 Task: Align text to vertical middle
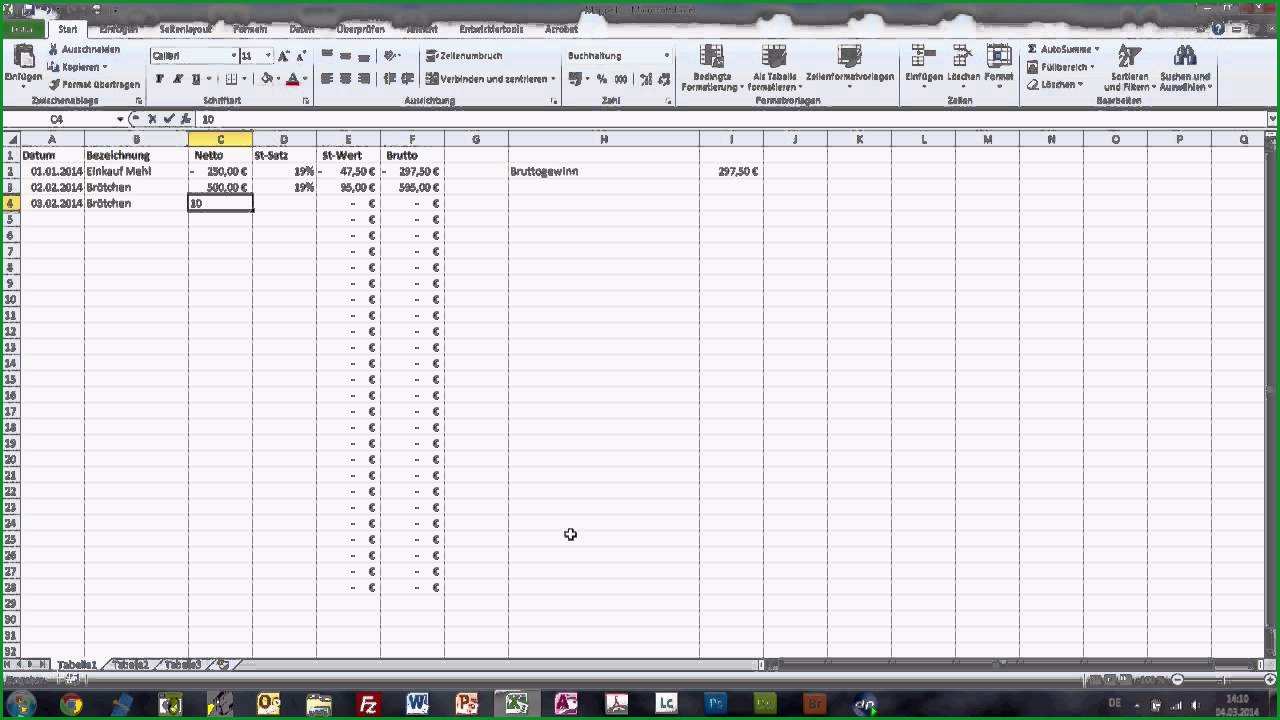click(x=345, y=56)
